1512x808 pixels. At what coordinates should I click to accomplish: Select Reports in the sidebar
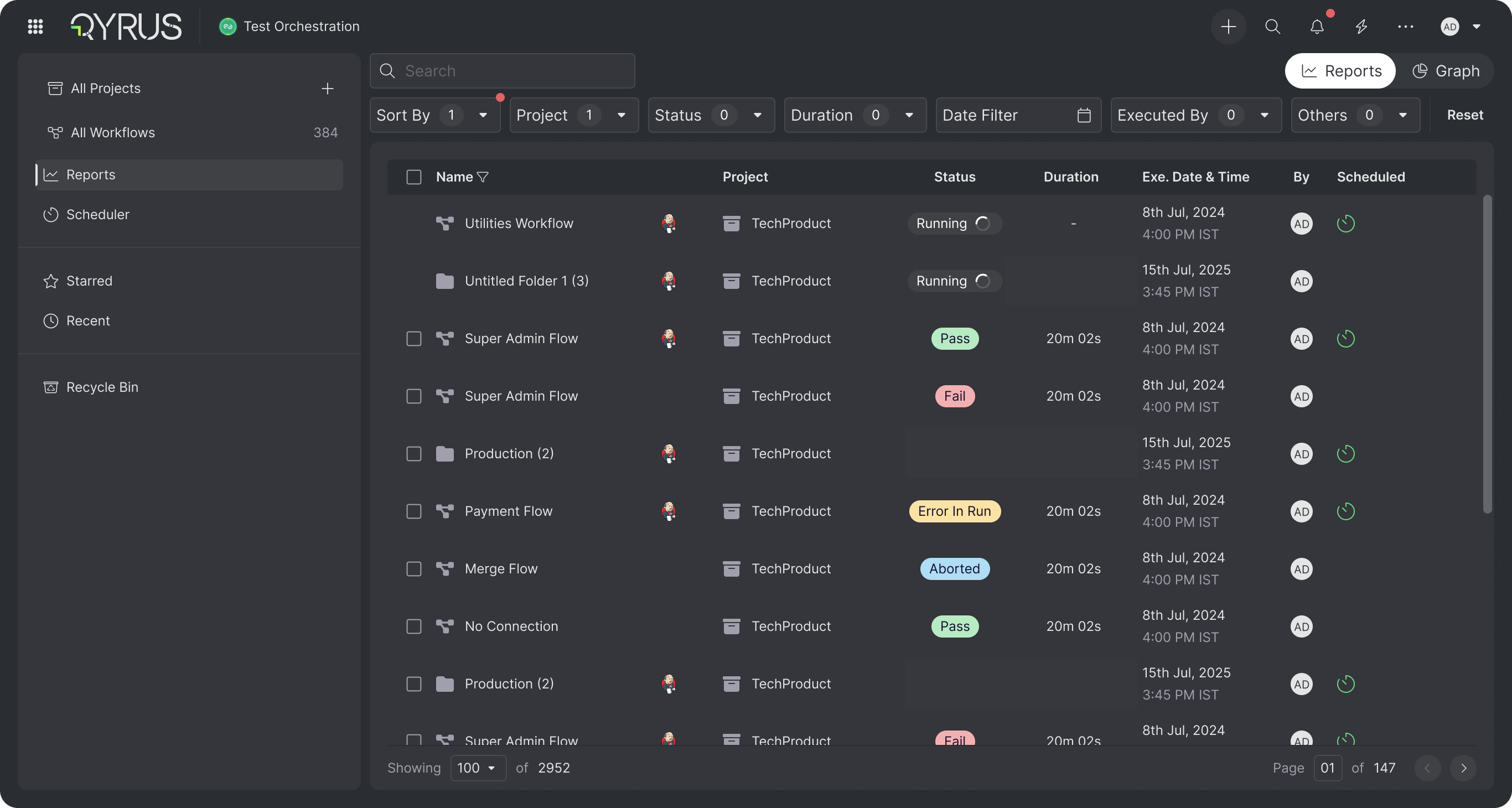(x=189, y=175)
